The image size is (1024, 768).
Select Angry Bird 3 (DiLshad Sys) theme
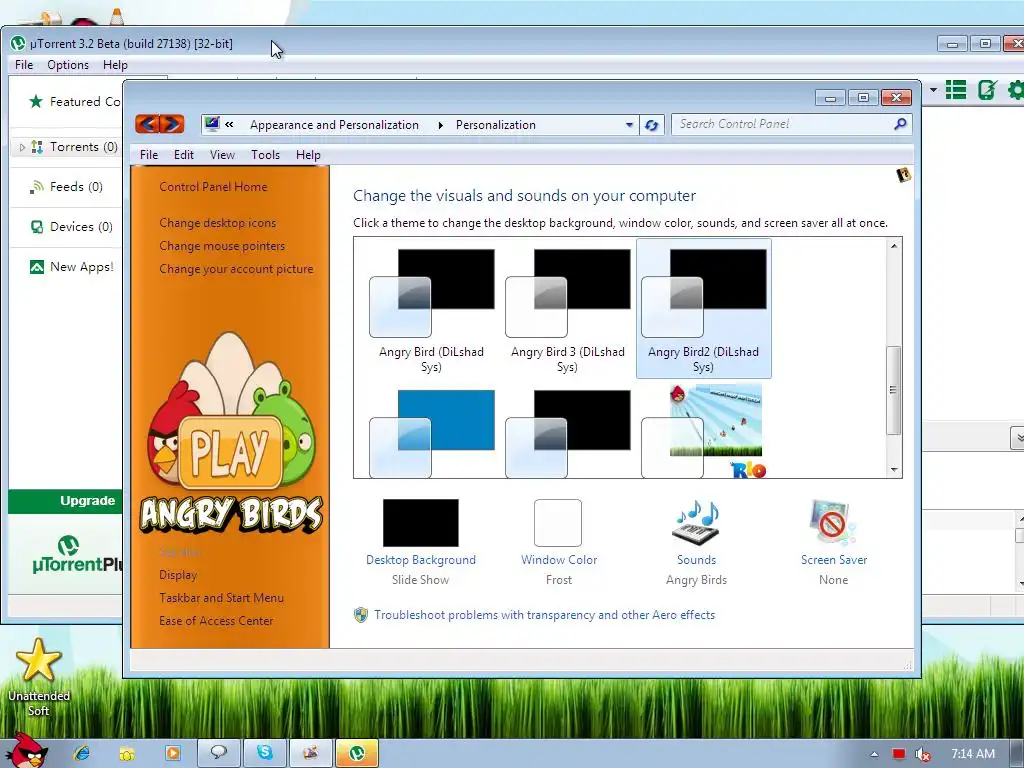pyautogui.click(x=568, y=308)
